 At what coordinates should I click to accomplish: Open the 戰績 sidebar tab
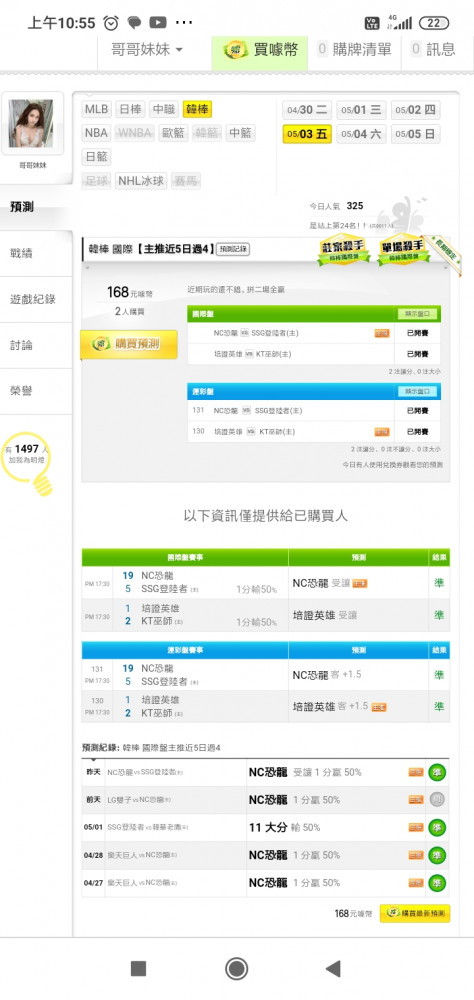tap(36, 253)
